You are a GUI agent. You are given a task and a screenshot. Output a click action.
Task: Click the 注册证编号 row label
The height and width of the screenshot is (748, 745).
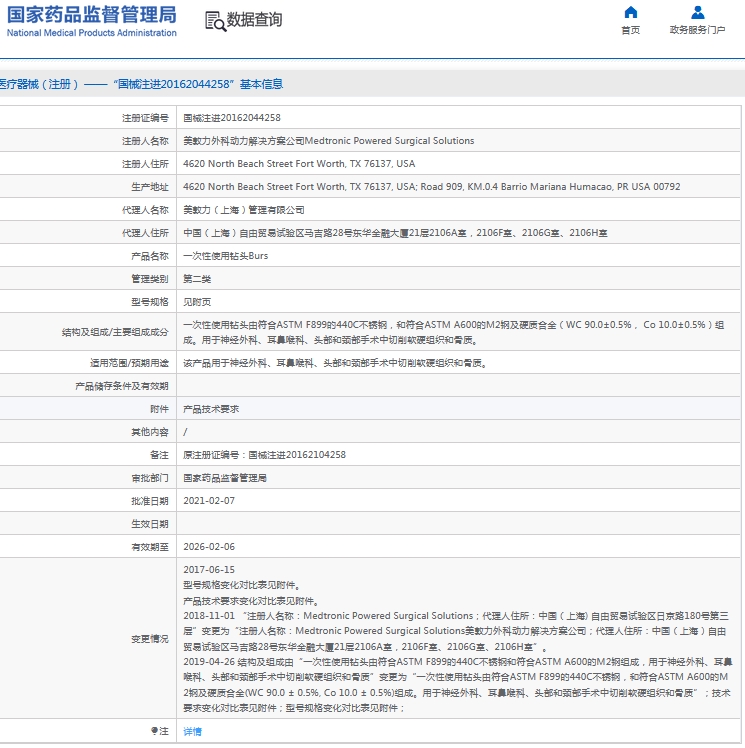tap(145, 118)
